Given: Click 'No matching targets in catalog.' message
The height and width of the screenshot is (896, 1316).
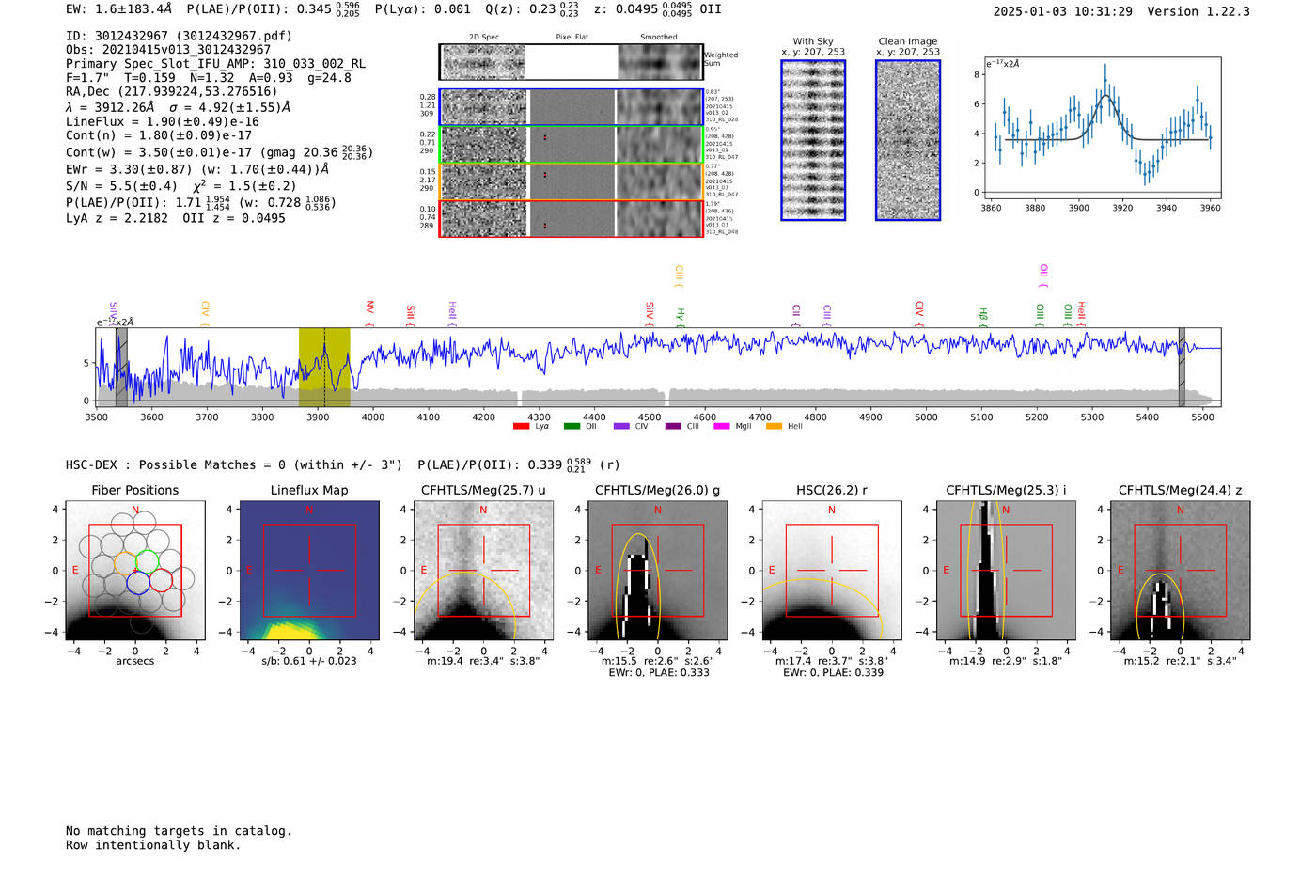Looking at the screenshot, I should pos(179,831).
